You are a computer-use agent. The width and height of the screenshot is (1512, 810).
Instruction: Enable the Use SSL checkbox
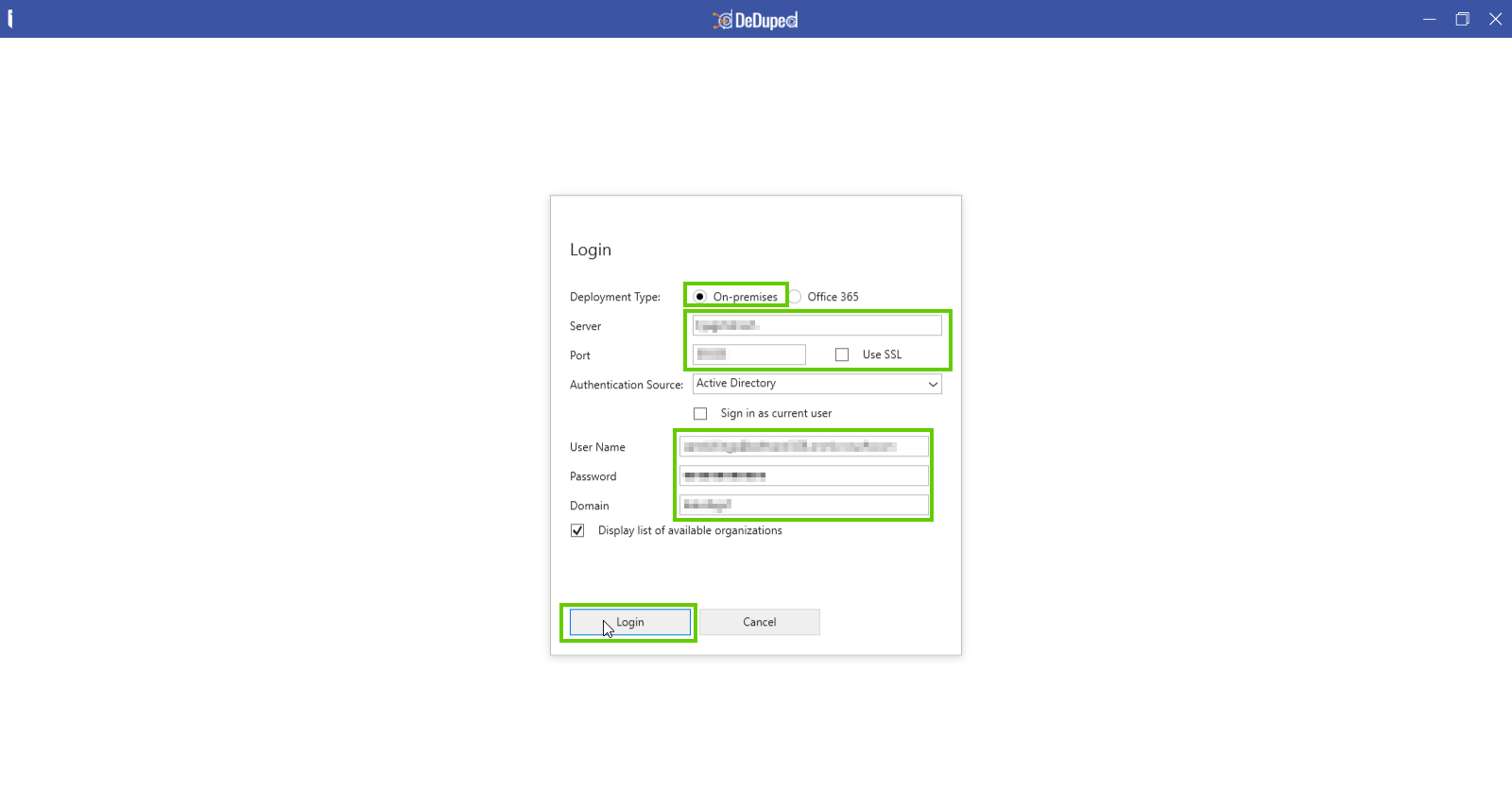point(842,354)
